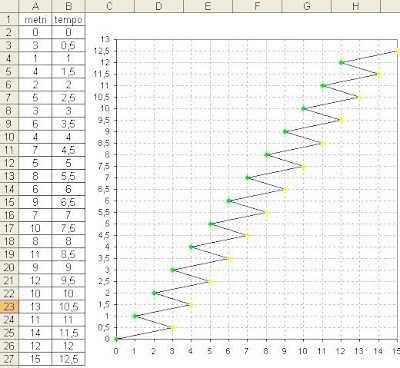Select row 21 header
400x368 pixels.
[9, 280]
